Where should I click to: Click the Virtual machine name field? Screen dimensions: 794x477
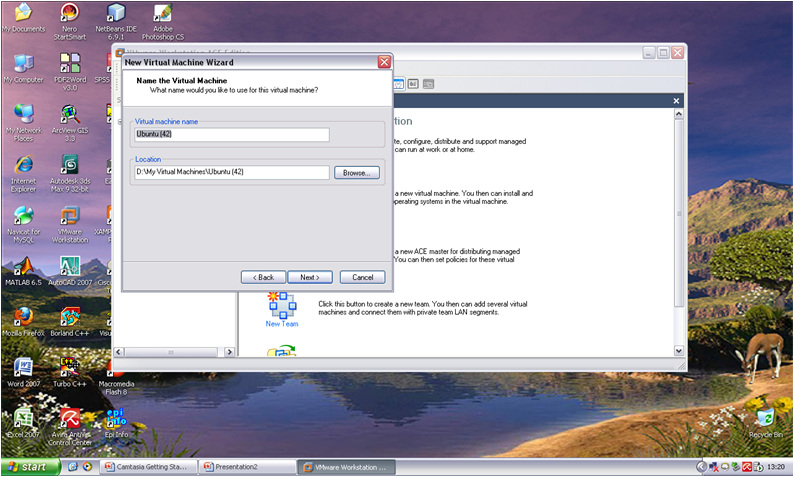232,134
